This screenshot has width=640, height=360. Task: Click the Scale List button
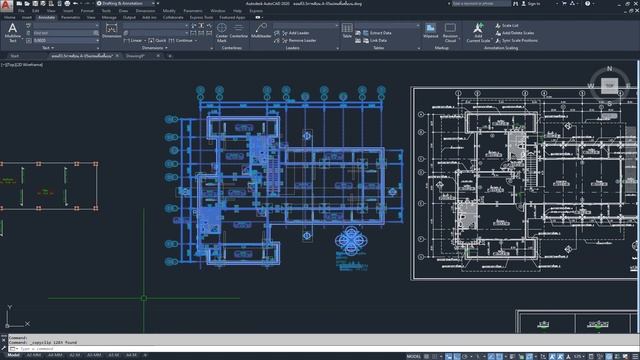pos(507,25)
